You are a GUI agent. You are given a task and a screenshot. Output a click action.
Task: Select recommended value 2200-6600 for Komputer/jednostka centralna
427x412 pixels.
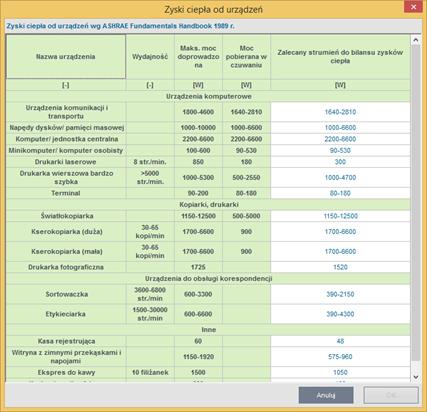(x=340, y=139)
